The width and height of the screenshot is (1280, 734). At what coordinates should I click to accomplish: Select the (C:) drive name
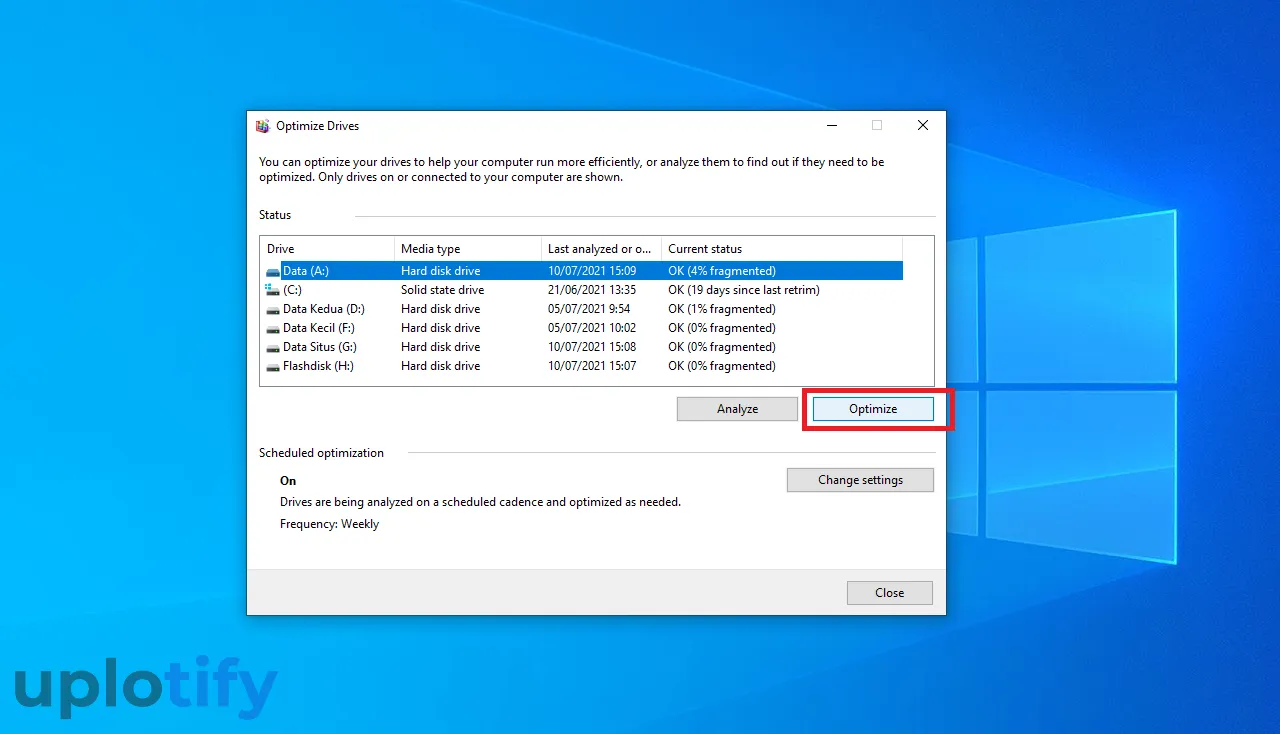tap(292, 290)
